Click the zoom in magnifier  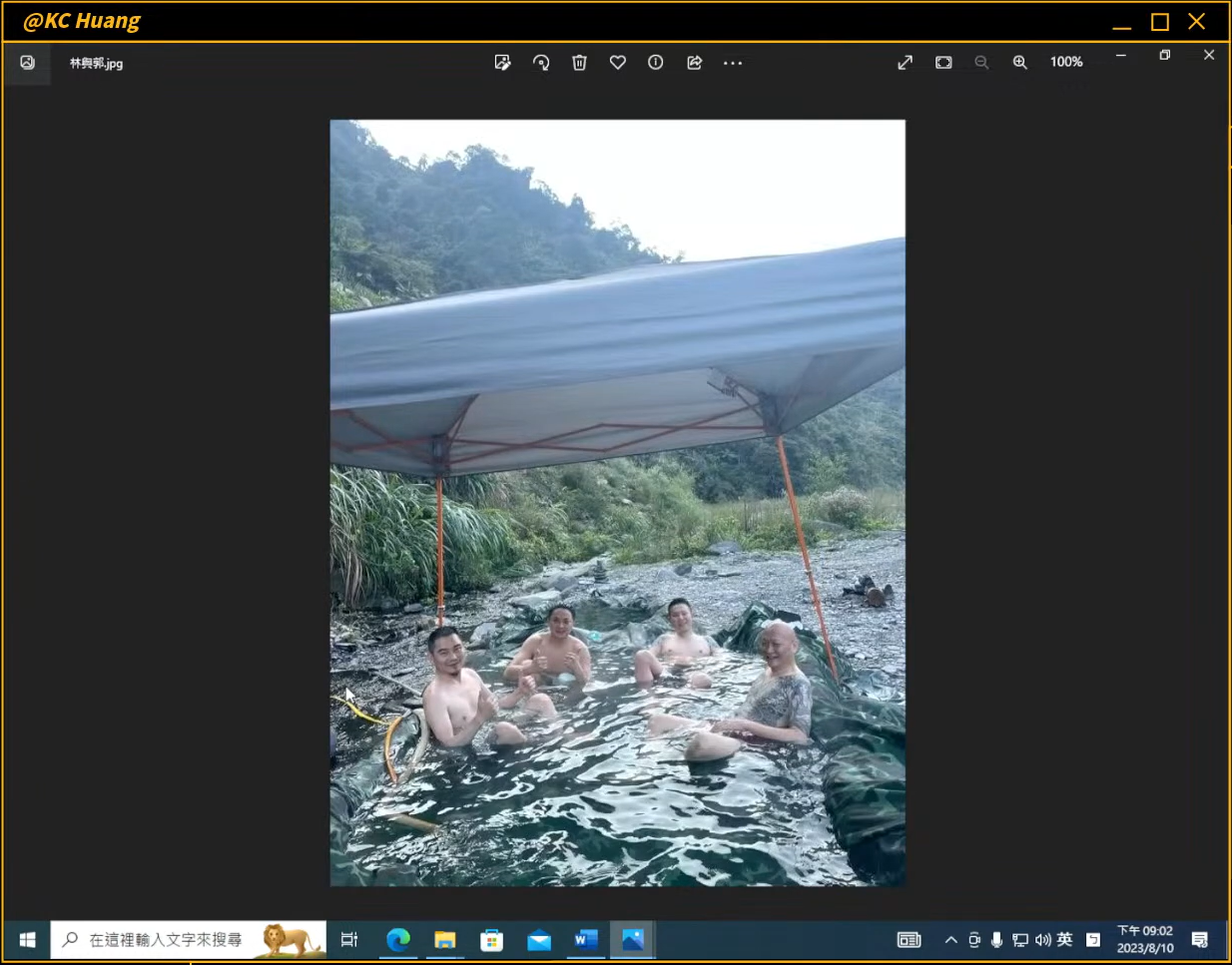1019,63
